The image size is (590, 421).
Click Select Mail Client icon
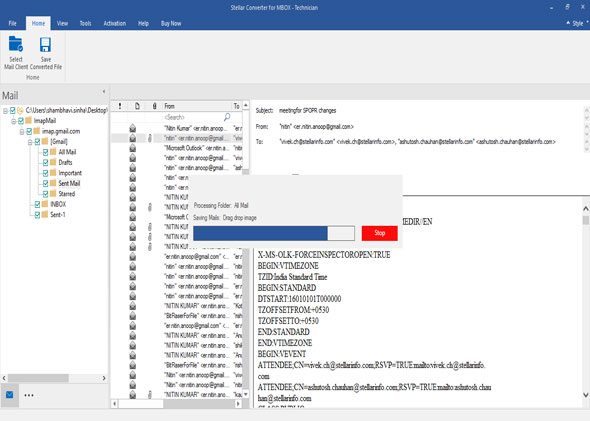click(x=15, y=44)
